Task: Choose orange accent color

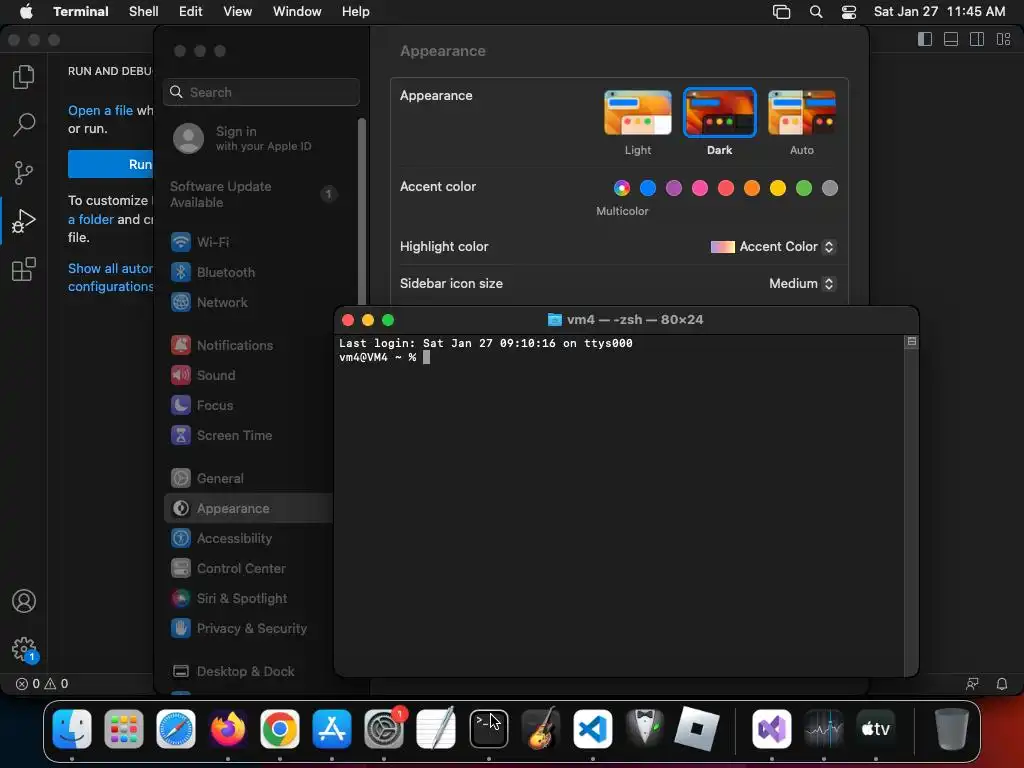Action: [x=752, y=188]
